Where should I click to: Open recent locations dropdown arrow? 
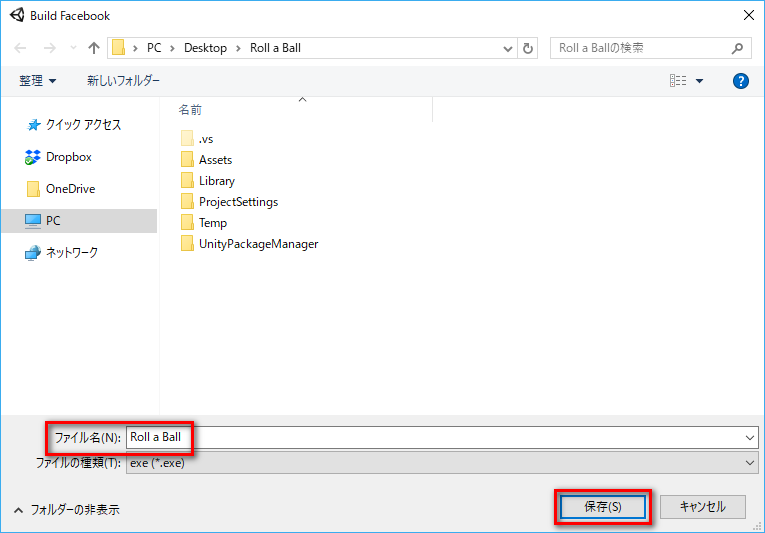(x=73, y=48)
